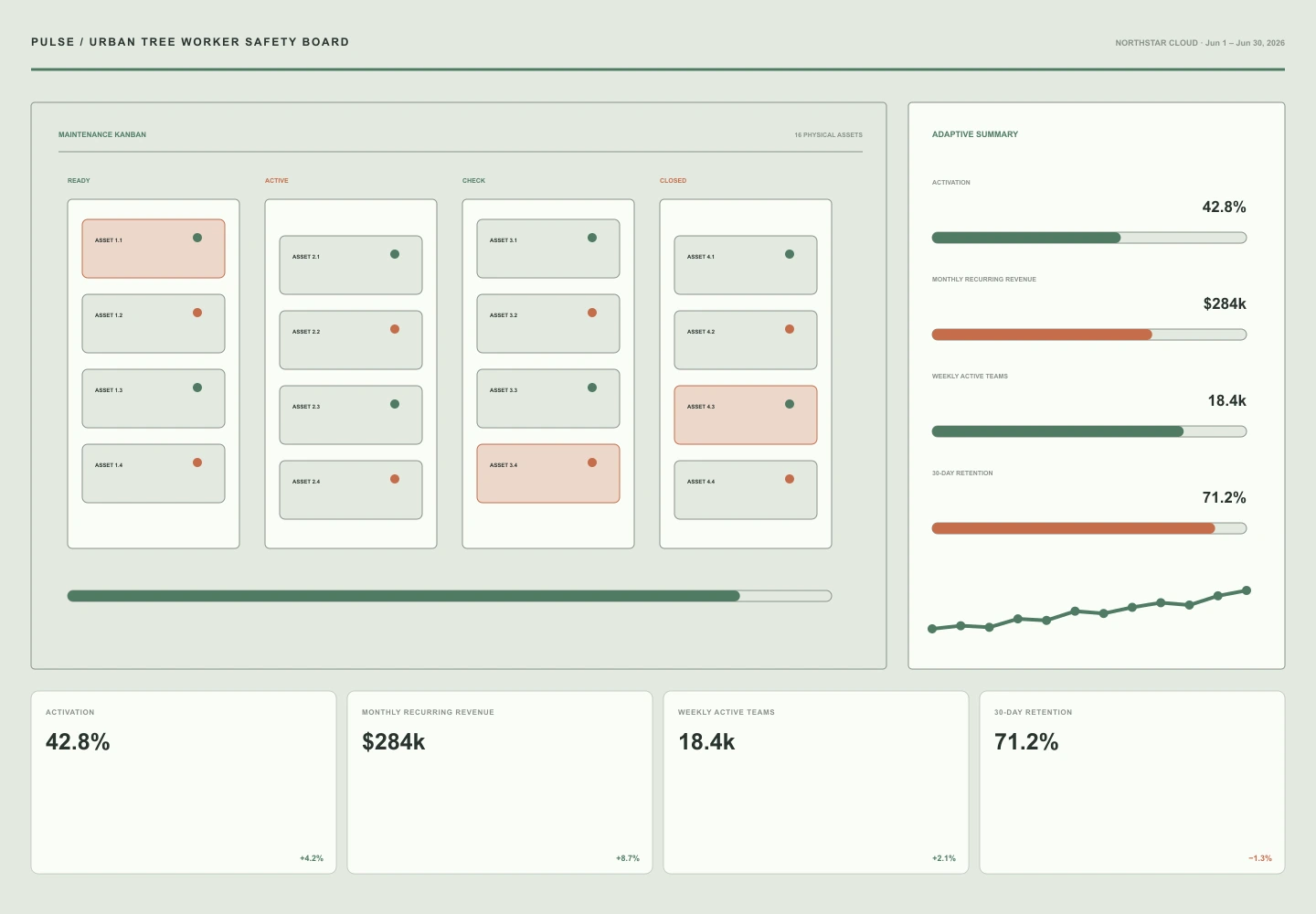Click the Monthly Recurring Revenue progress bar

[x=1089, y=335]
